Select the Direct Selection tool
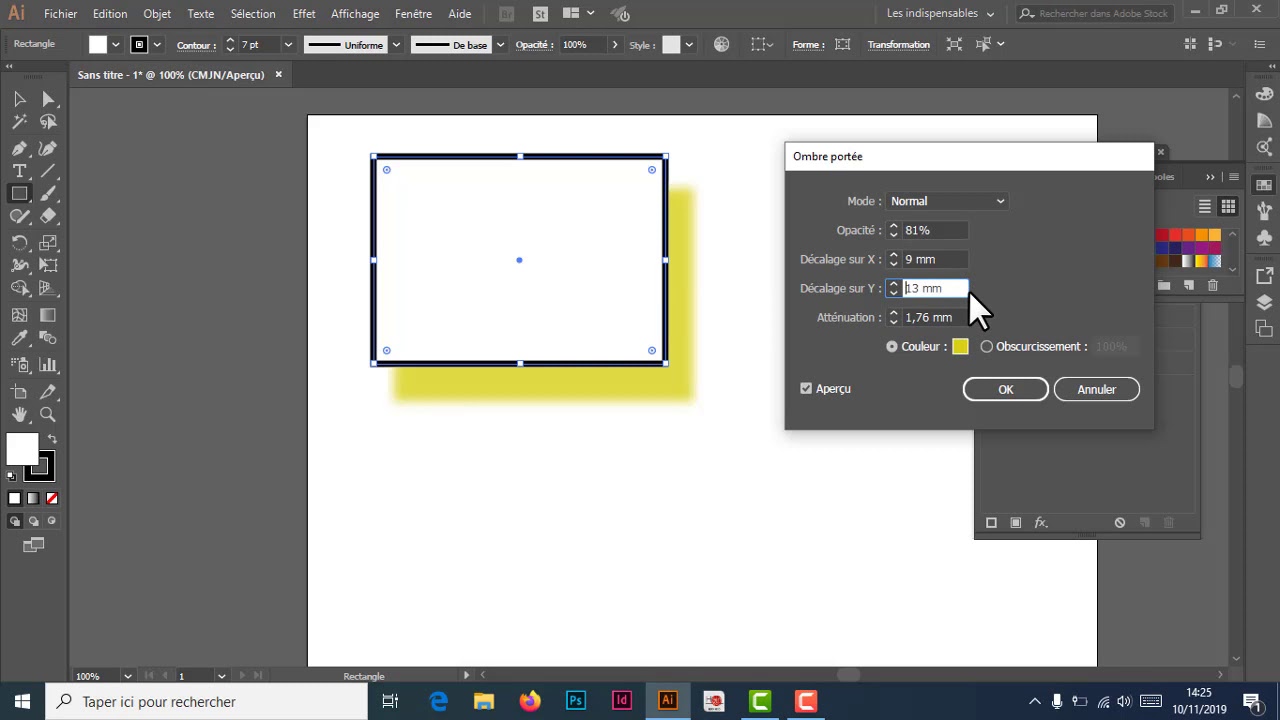This screenshot has height=720, width=1280. pos(48,99)
